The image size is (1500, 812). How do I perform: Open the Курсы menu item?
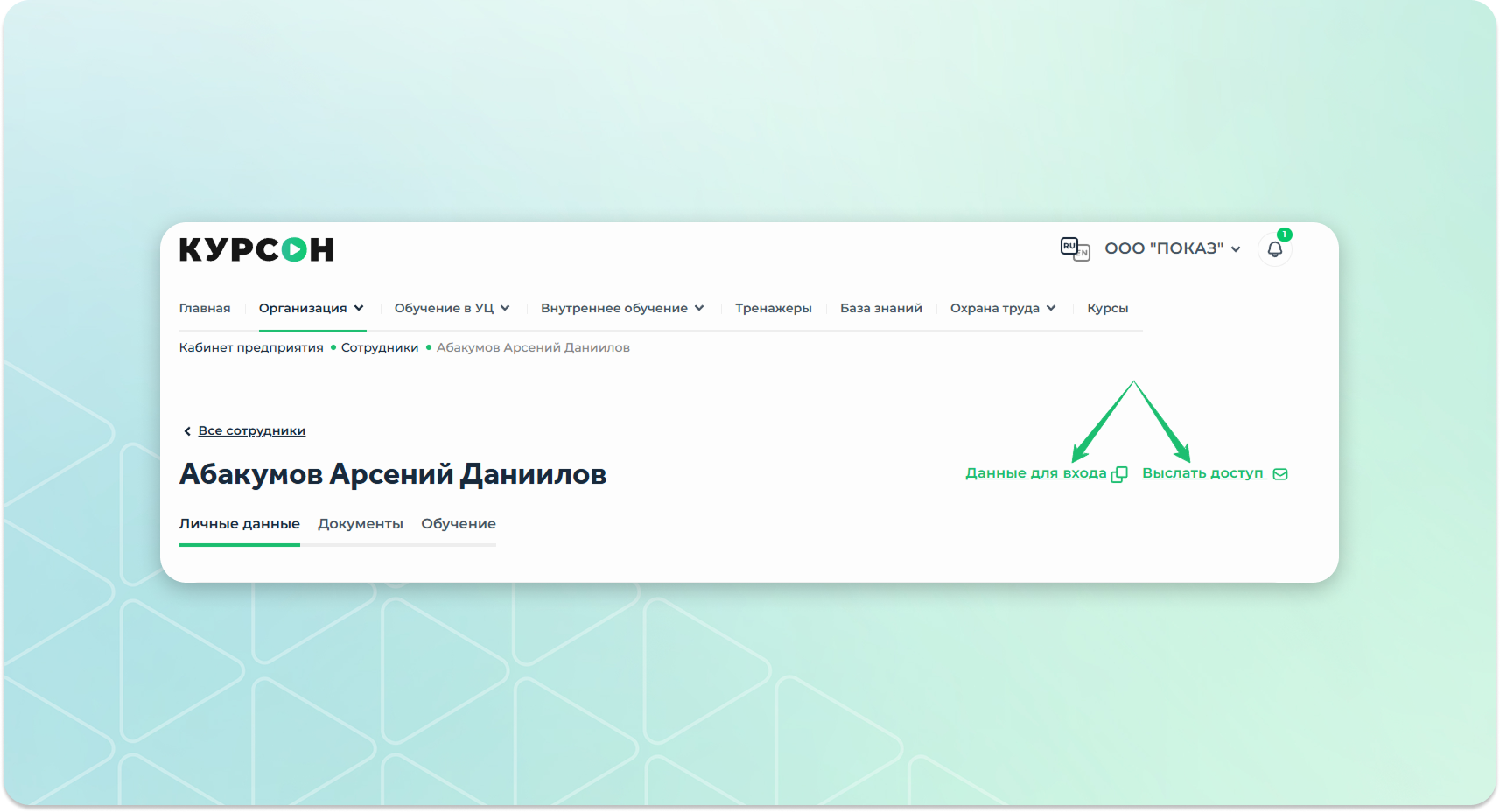click(x=1107, y=308)
